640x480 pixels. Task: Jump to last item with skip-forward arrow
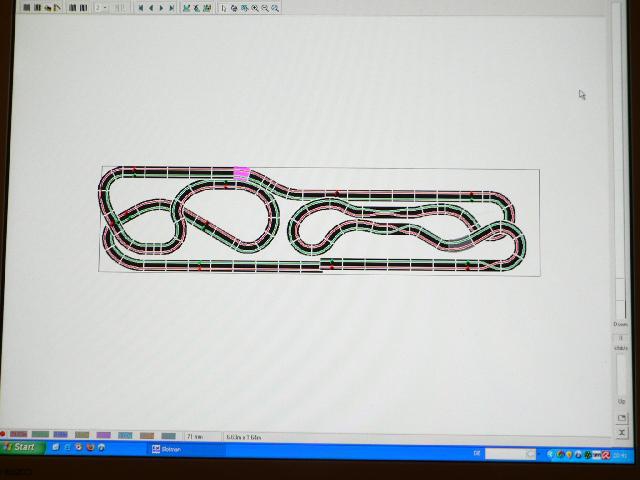172,7
